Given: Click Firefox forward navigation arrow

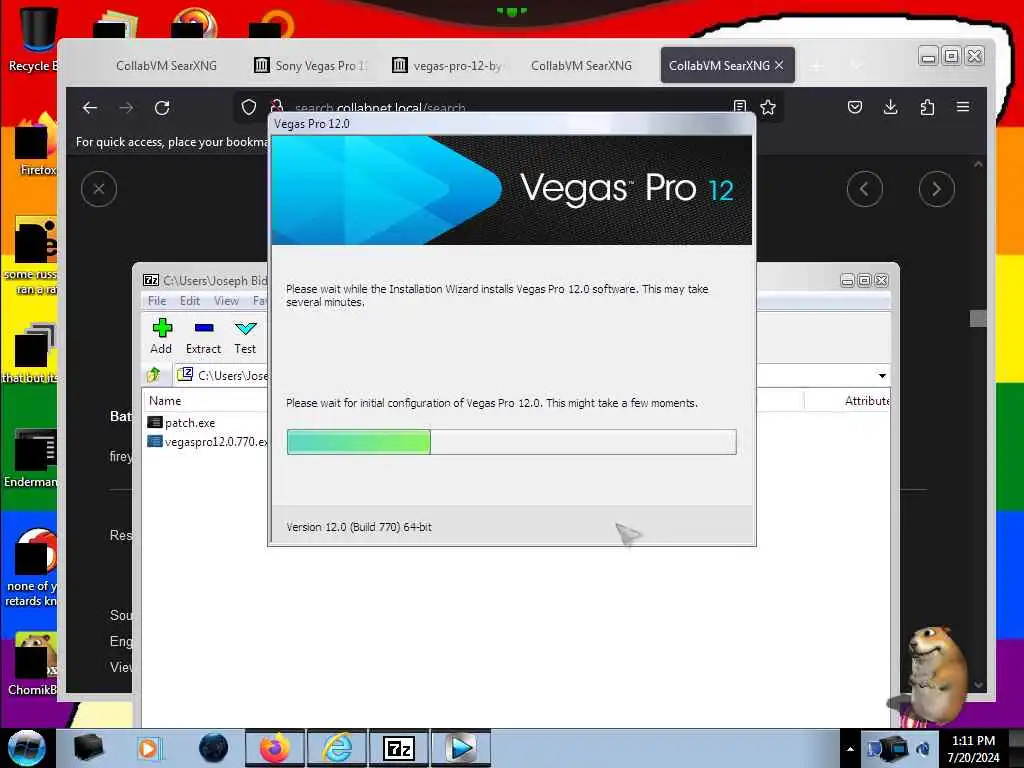Looking at the screenshot, I should click(126, 108).
